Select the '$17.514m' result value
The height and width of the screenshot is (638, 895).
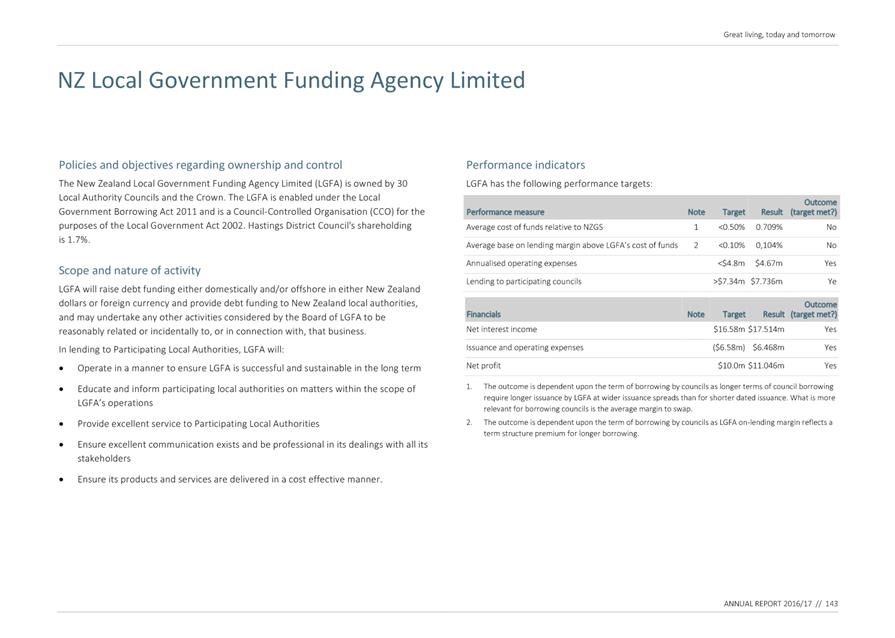[766, 329]
